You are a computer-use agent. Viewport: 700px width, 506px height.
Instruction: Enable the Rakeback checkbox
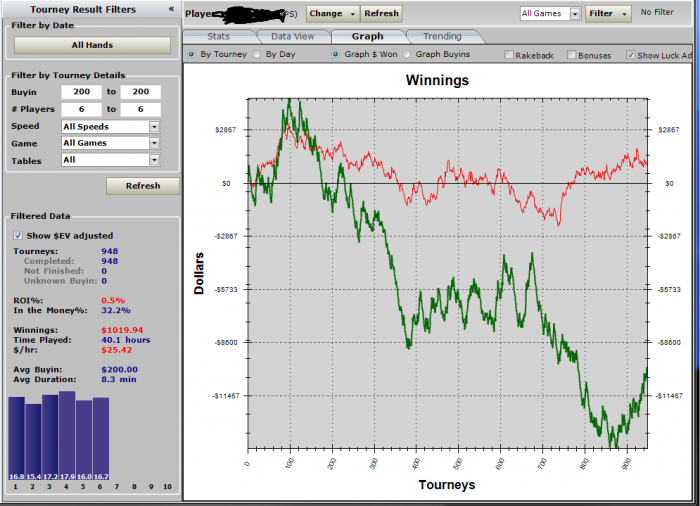(509, 55)
